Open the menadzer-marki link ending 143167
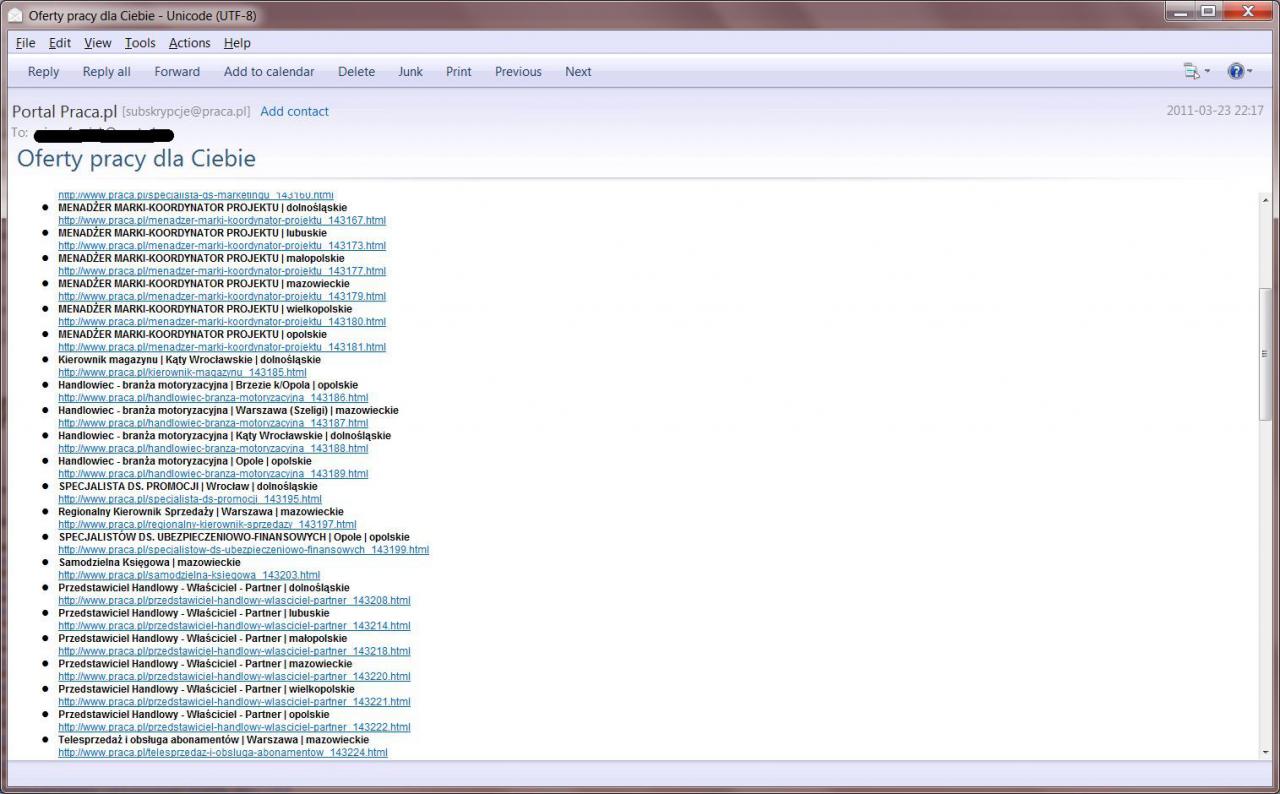The image size is (1280, 794). 222,220
